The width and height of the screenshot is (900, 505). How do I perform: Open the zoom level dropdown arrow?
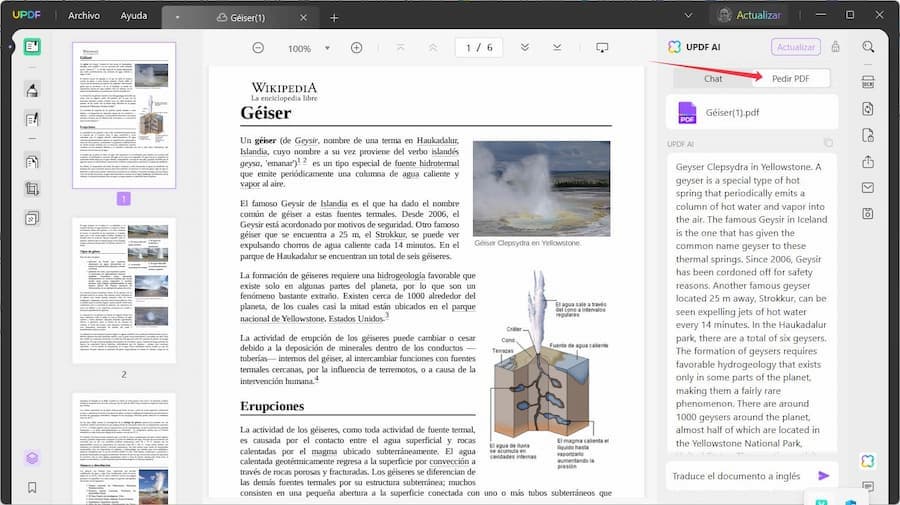click(327, 48)
